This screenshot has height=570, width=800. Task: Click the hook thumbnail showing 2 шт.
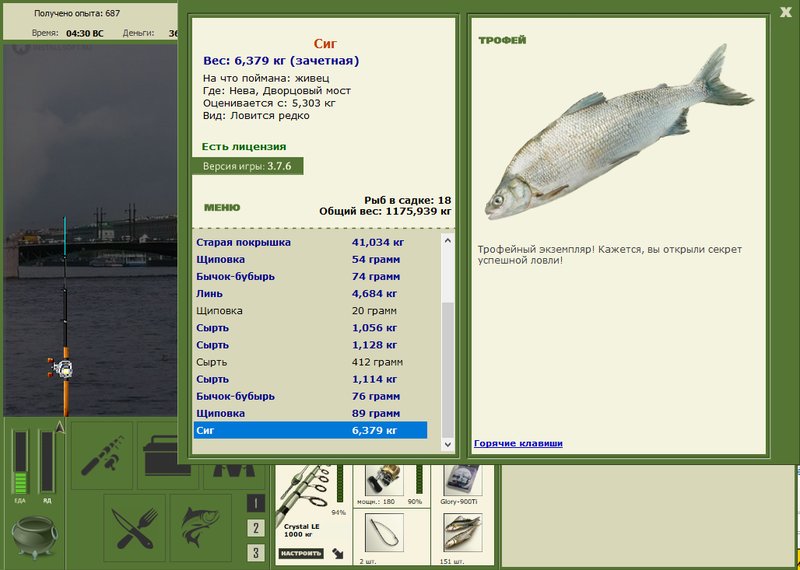[x=384, y=533]
